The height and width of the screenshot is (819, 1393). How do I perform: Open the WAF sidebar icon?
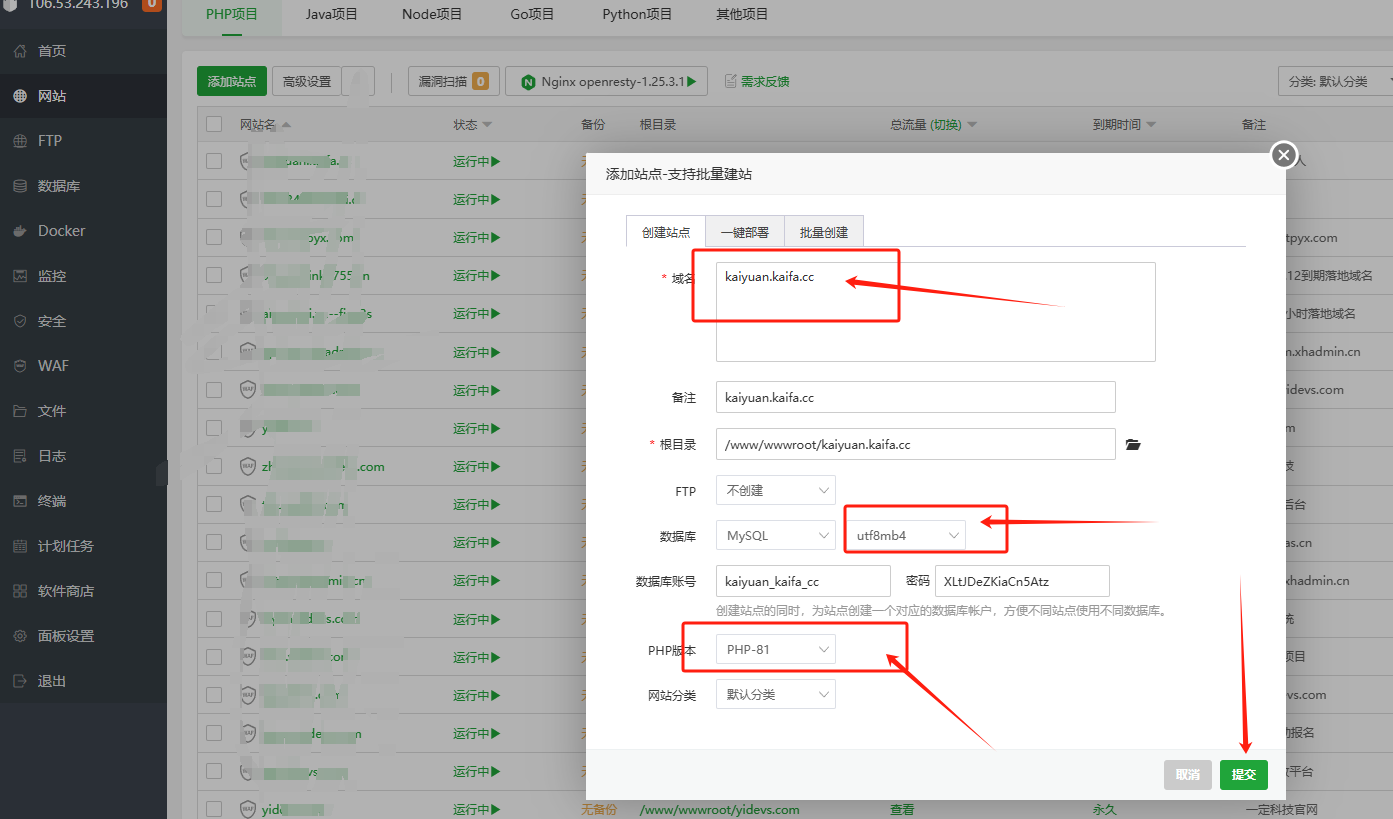[20, 366]
